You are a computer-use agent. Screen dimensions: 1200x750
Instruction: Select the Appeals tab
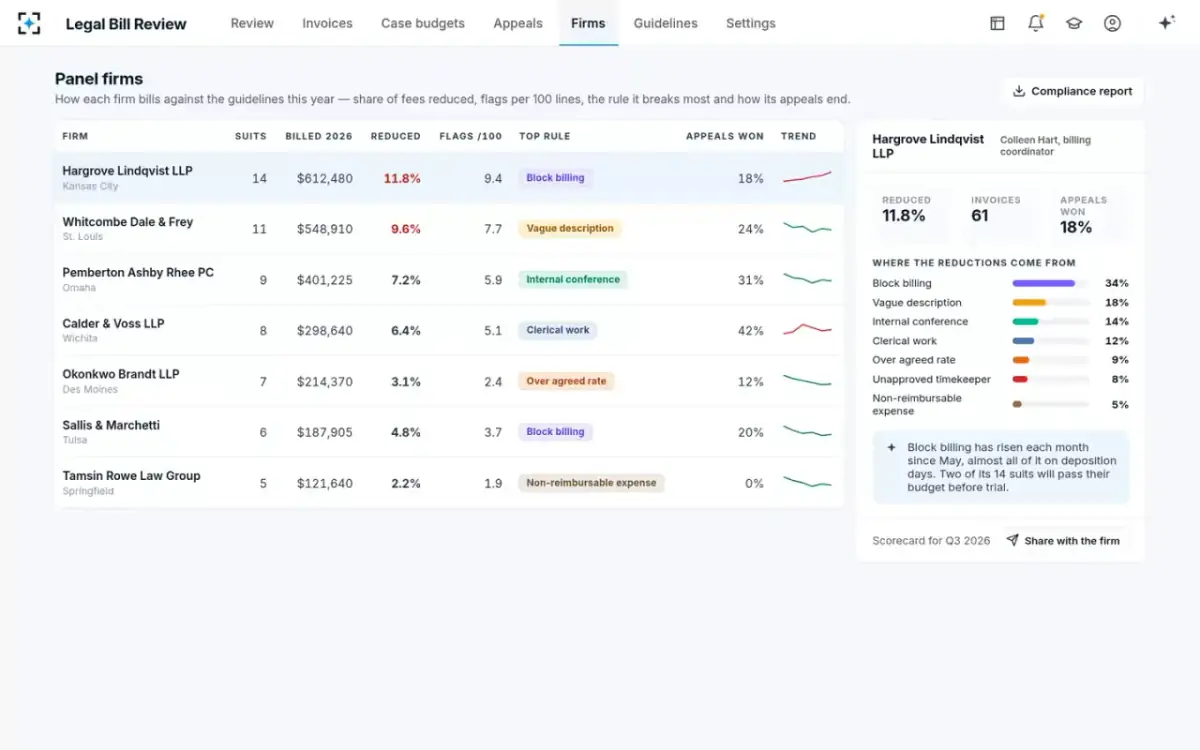tap(518, 23)
